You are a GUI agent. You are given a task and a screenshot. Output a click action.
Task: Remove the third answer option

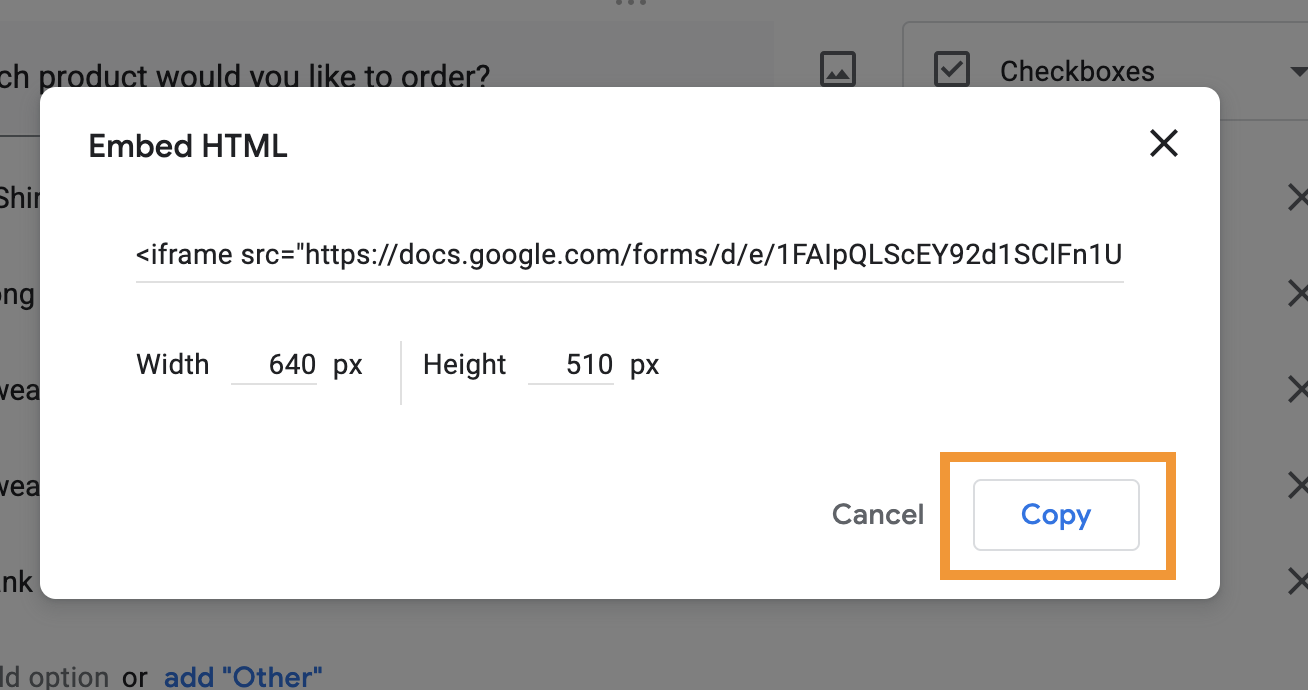1297,390
